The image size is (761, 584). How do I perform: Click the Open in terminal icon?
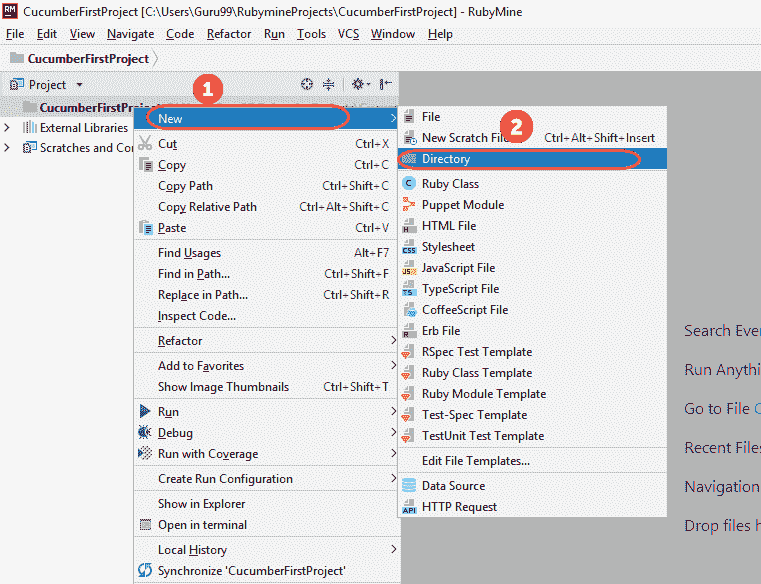[x=145, y=524]
